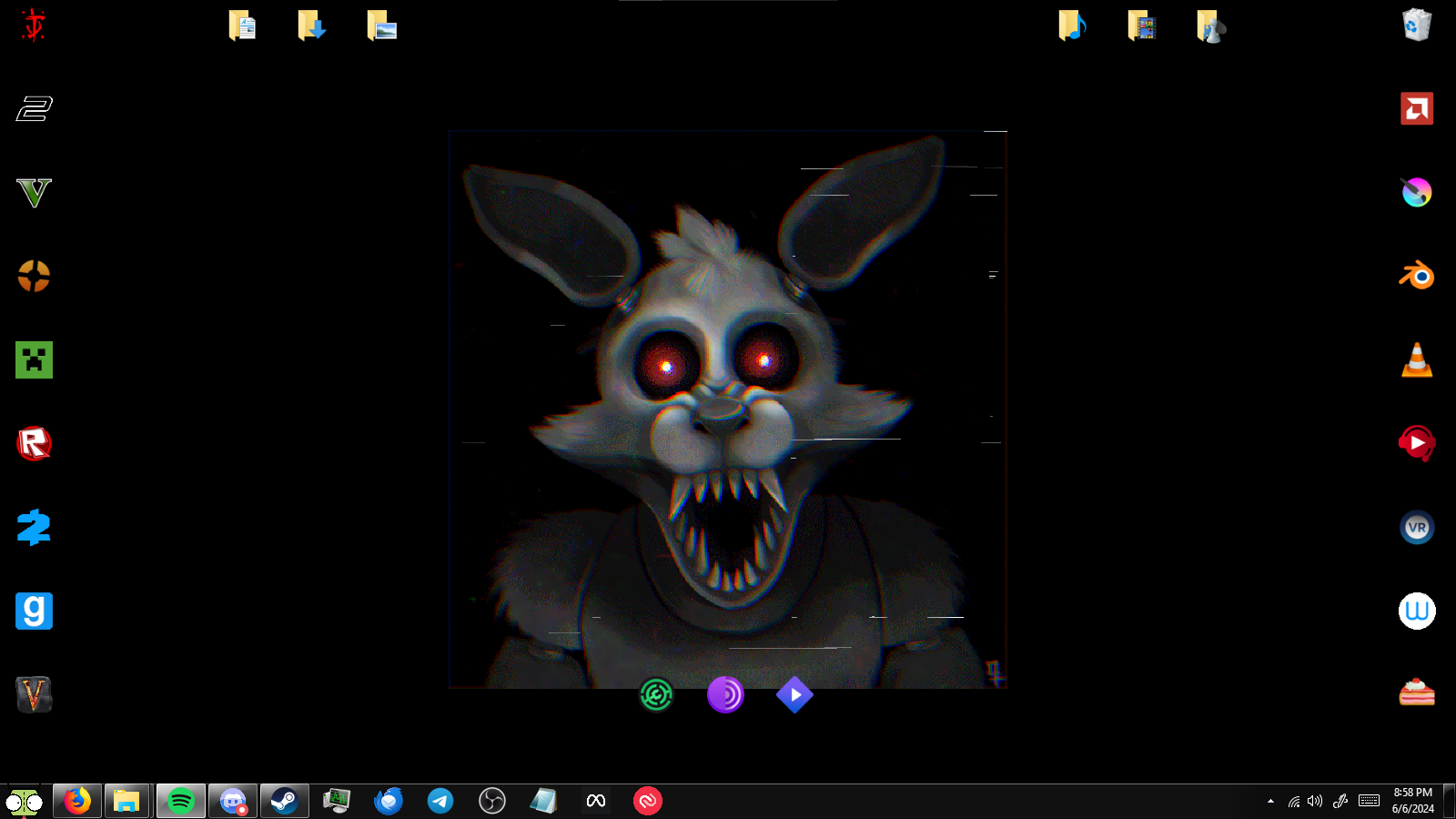This screenshot has width=1456, height=819.
Task: Open the Recycle Bin
Action: tap(1416, 25)
